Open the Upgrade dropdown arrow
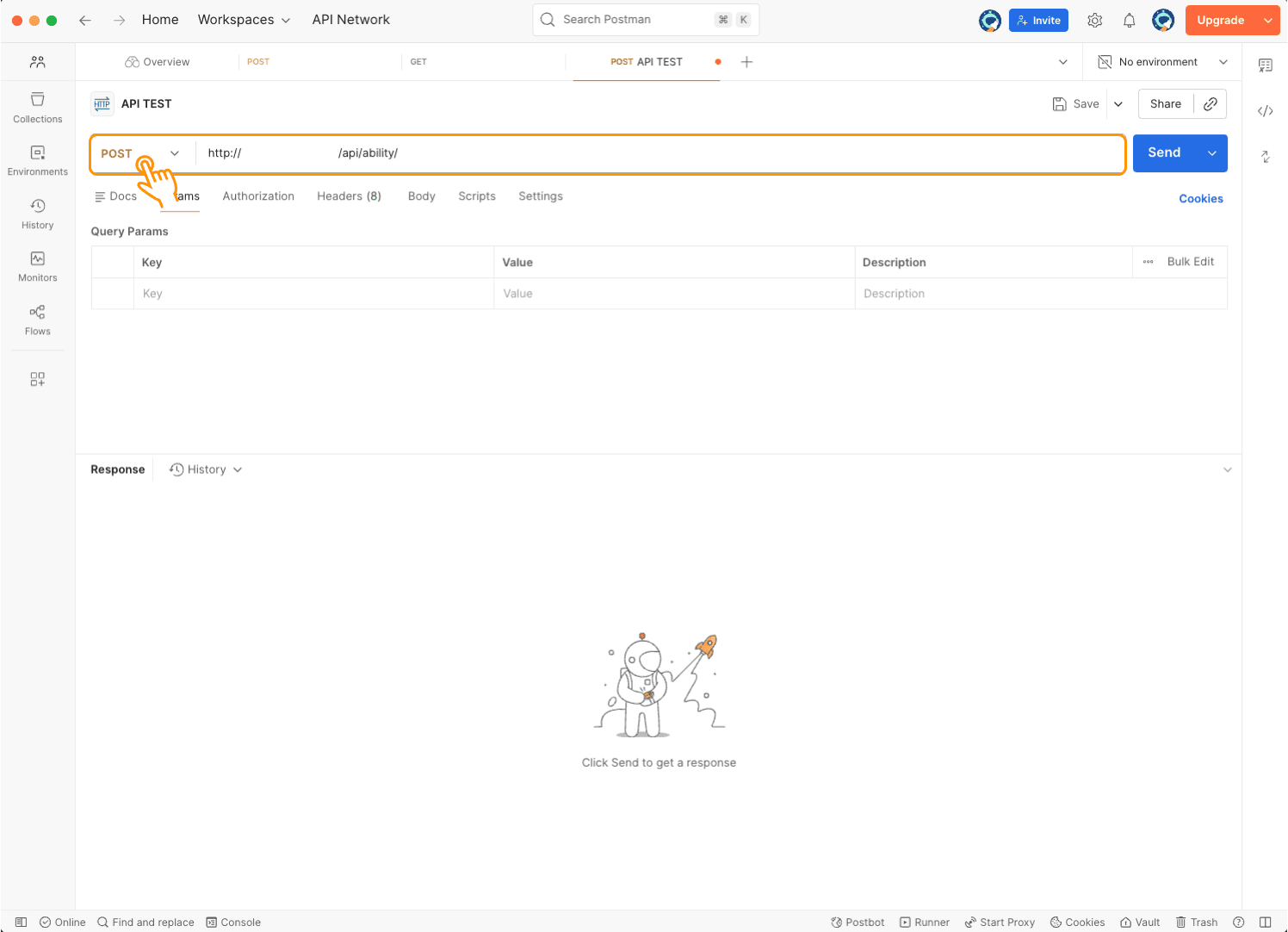Image resolution: width=1288 pixels, height=932 pixels. 1267,20
